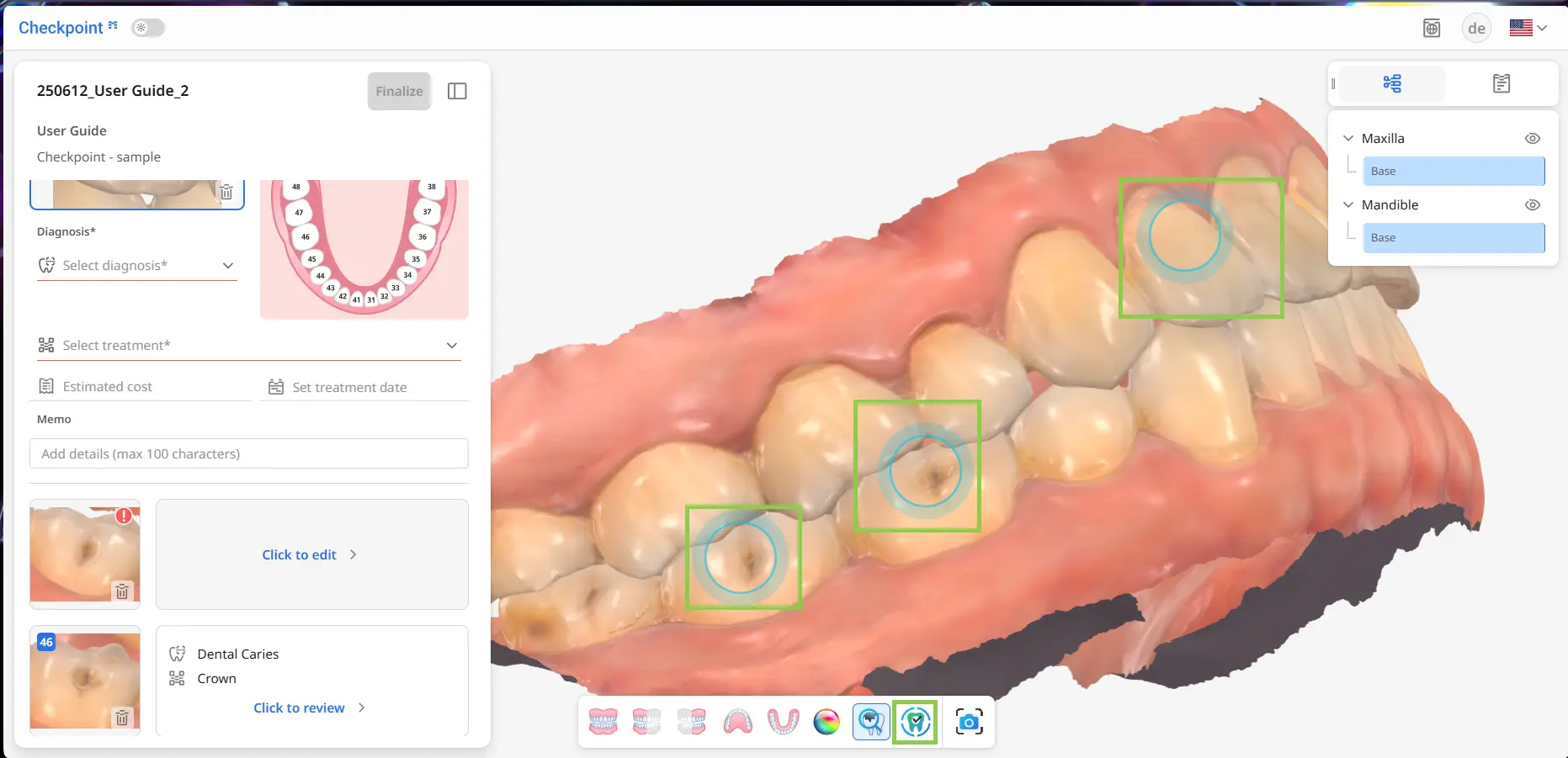Toggle the color texture sphere
The height and width of the screenshot is (758, 1568).
827,722
